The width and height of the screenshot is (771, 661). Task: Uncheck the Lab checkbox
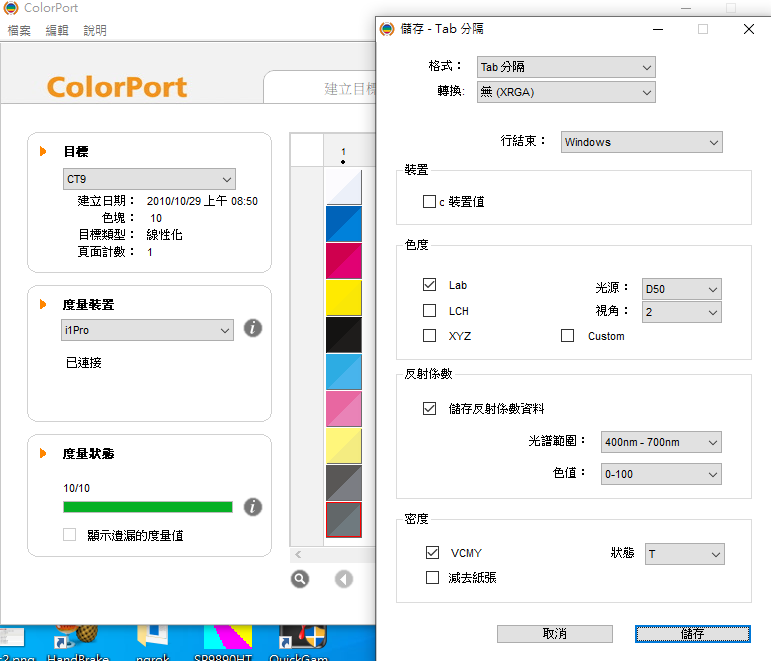click(x=429, y=285)
